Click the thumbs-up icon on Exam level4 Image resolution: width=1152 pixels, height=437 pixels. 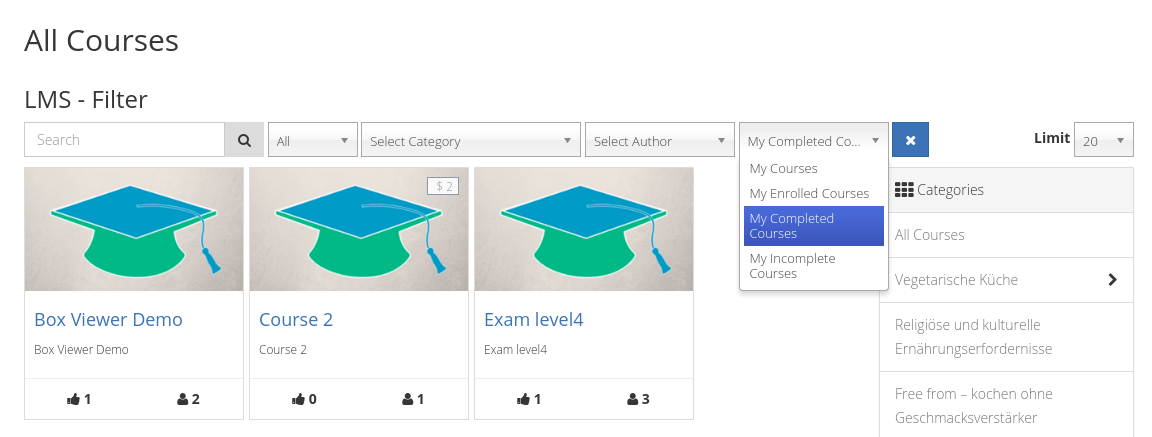[x=523, y=399]
